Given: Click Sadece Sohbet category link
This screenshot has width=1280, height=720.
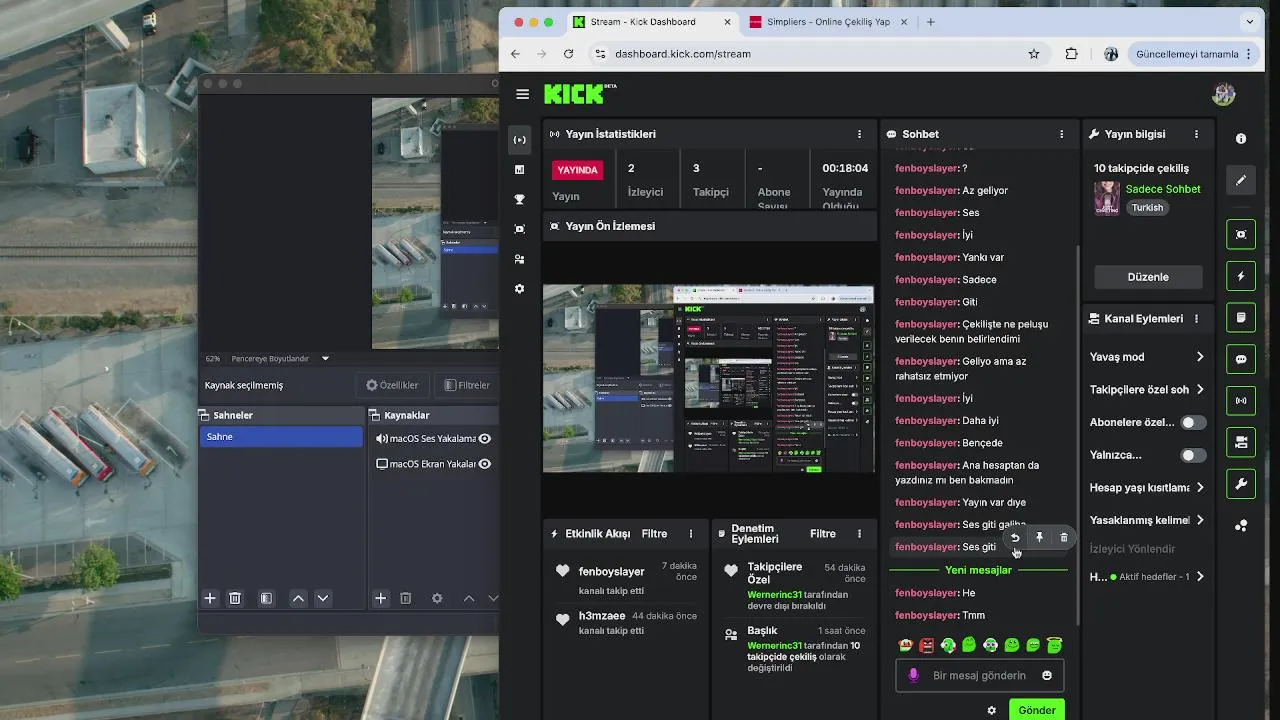Looking at the screenshot, I should [x=1163, y=189].
